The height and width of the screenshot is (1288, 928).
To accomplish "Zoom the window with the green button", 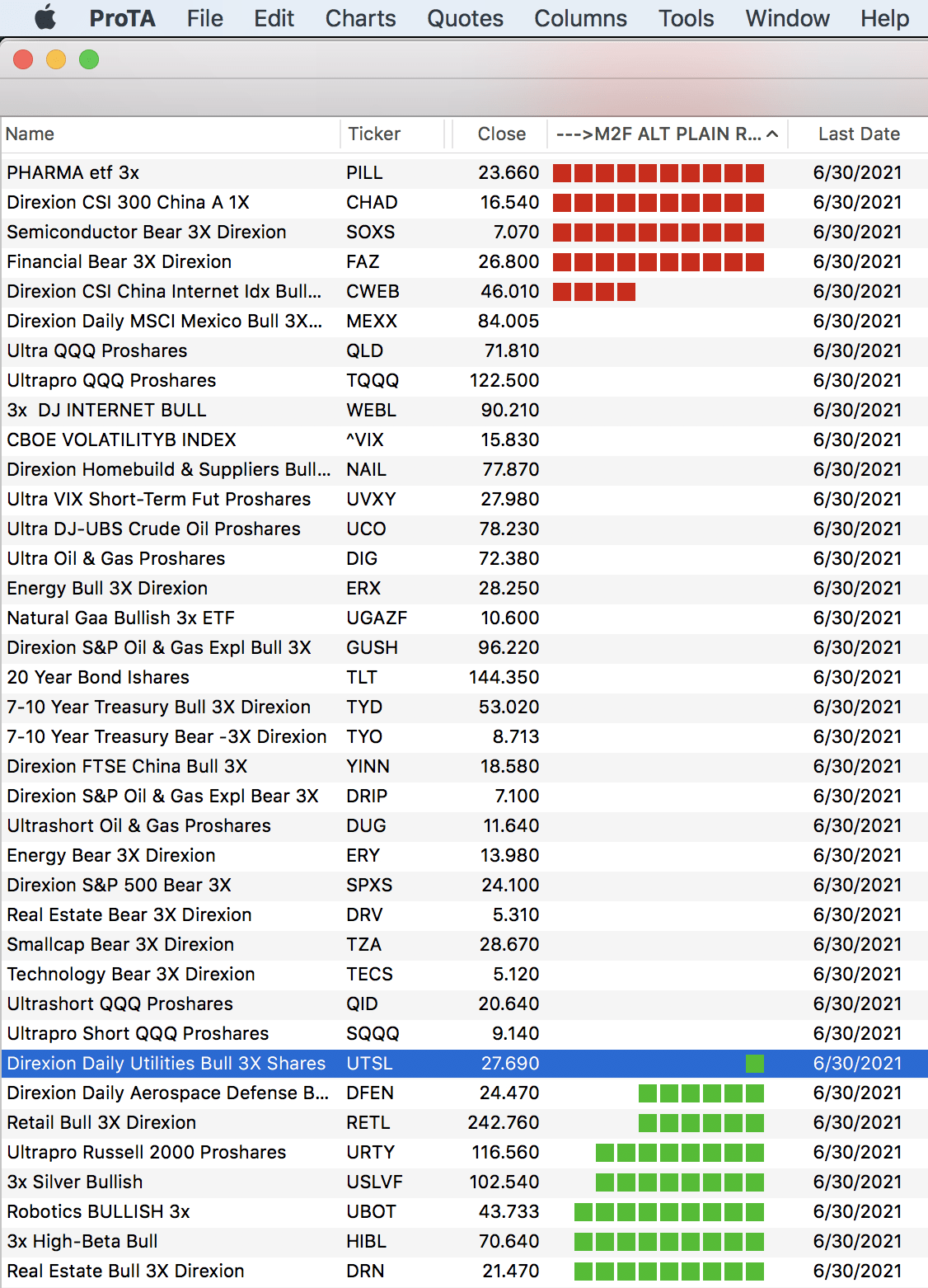I will pyautogui.click(x=89, y=59).
